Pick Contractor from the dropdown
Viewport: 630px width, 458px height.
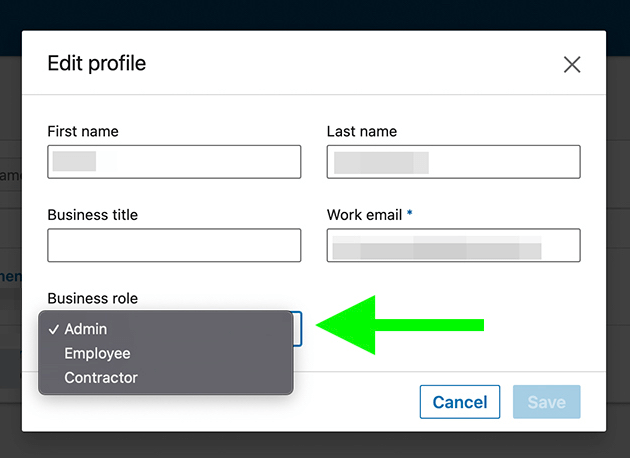coord(166,378)
